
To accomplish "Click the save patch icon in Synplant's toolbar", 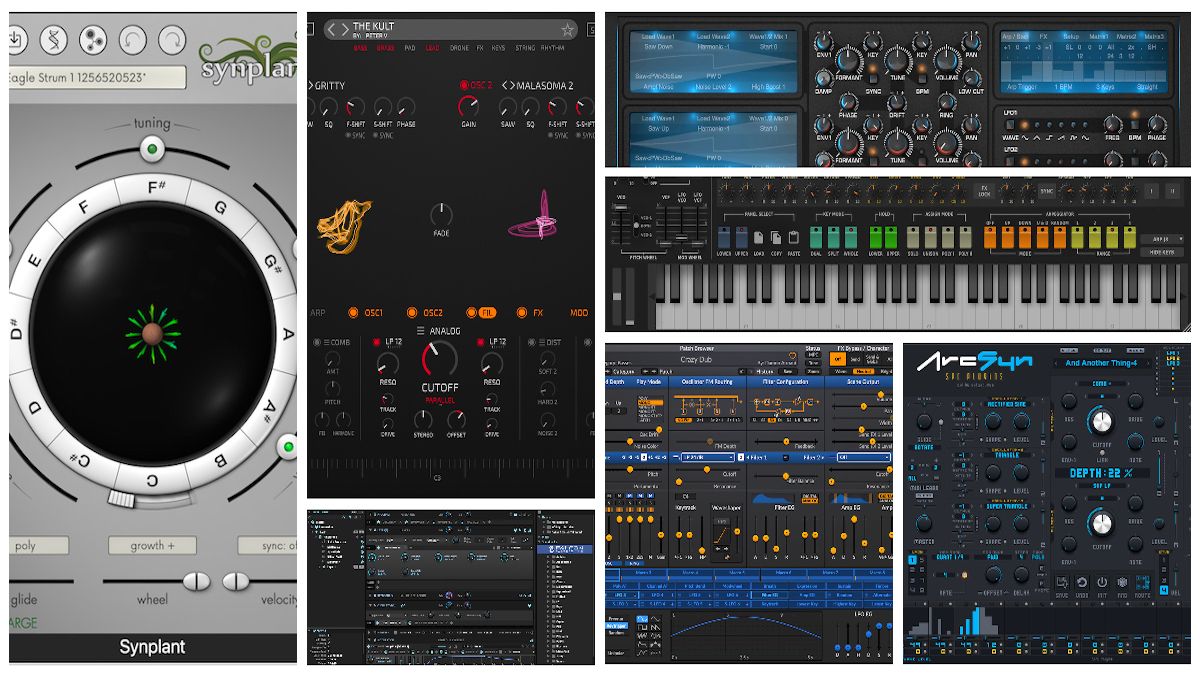I will coord(15,42).
